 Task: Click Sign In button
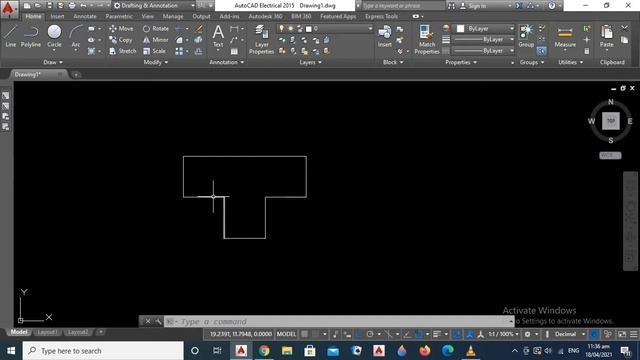click(x=473, y=6)
